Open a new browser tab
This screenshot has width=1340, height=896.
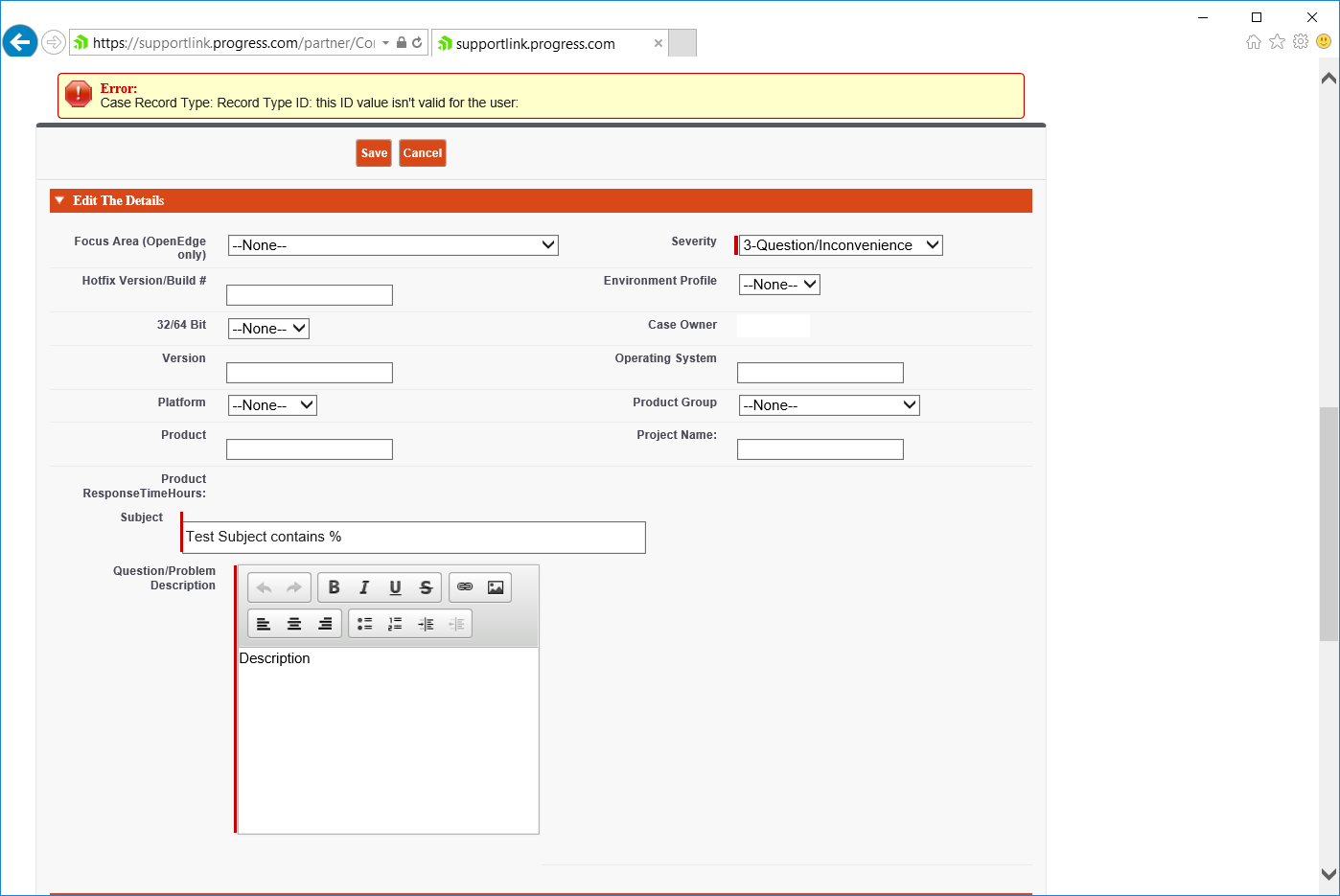tap(682, 43)
